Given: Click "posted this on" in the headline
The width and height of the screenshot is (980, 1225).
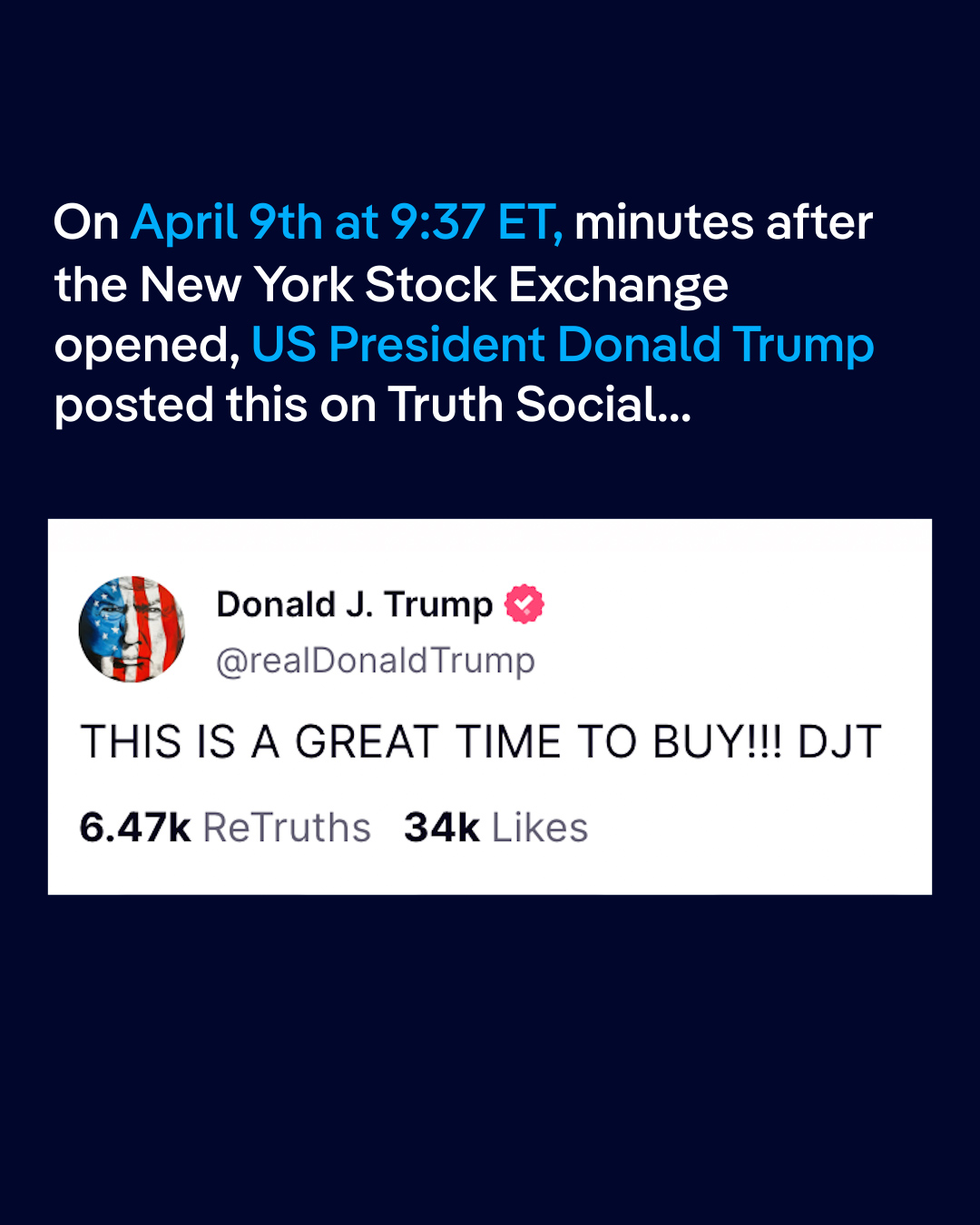Looking at the screenshot, I should click(x=215, y=405).
